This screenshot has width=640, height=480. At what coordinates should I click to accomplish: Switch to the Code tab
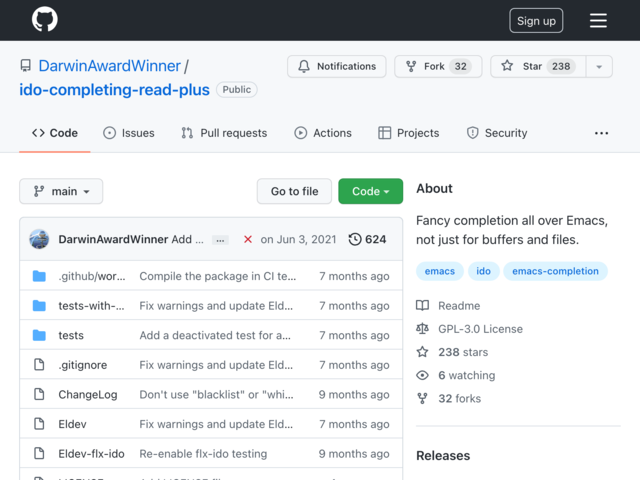click(x=55, y=133)
